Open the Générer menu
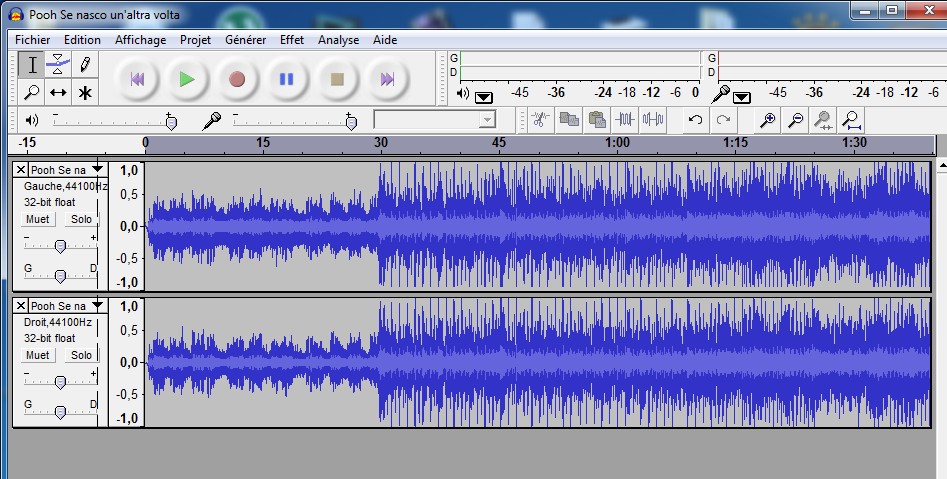This screenshot has height=479, width=947. point(245,40)
